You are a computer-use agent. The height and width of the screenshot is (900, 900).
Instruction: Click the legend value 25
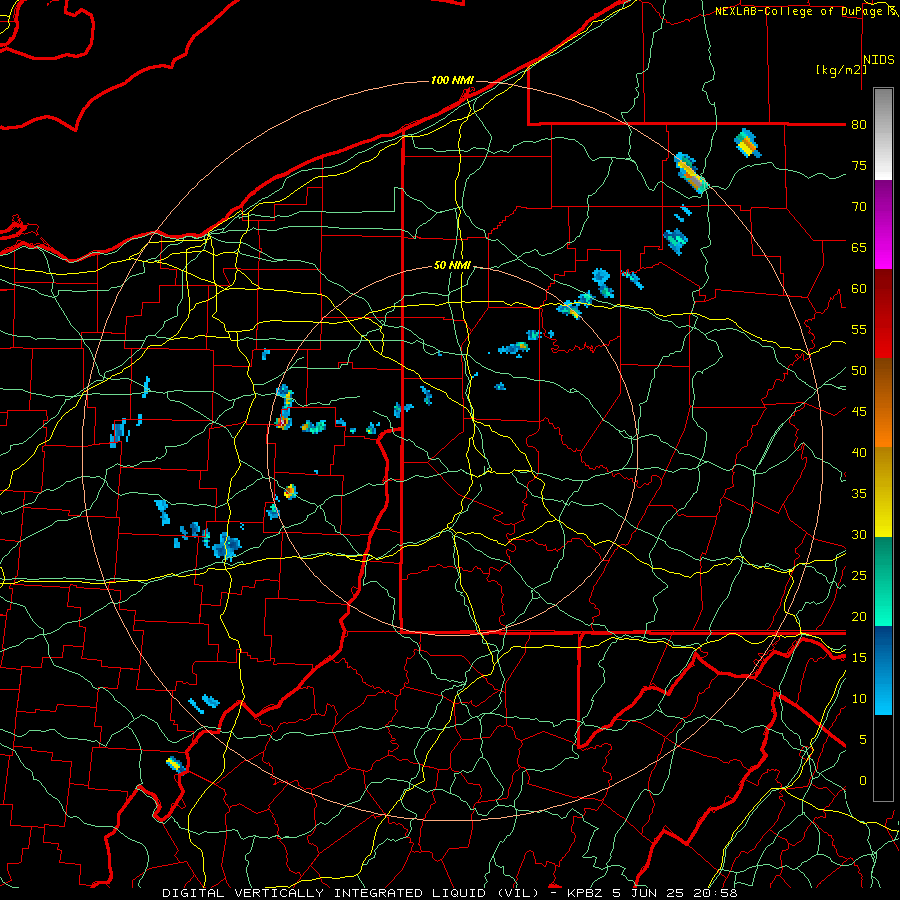(859, 576)
